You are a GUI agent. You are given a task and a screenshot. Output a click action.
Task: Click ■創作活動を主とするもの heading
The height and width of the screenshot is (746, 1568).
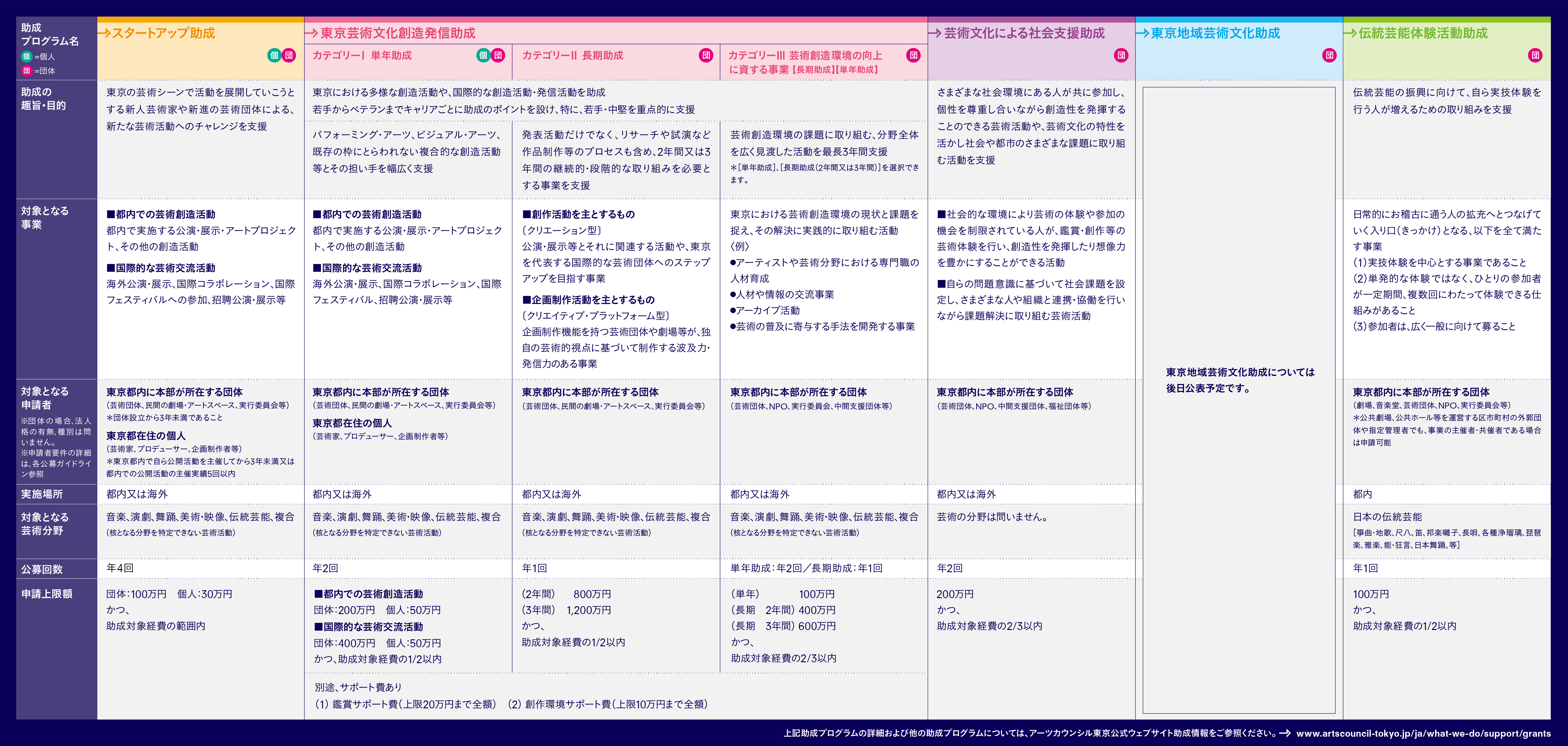click(x=578, y=214)
